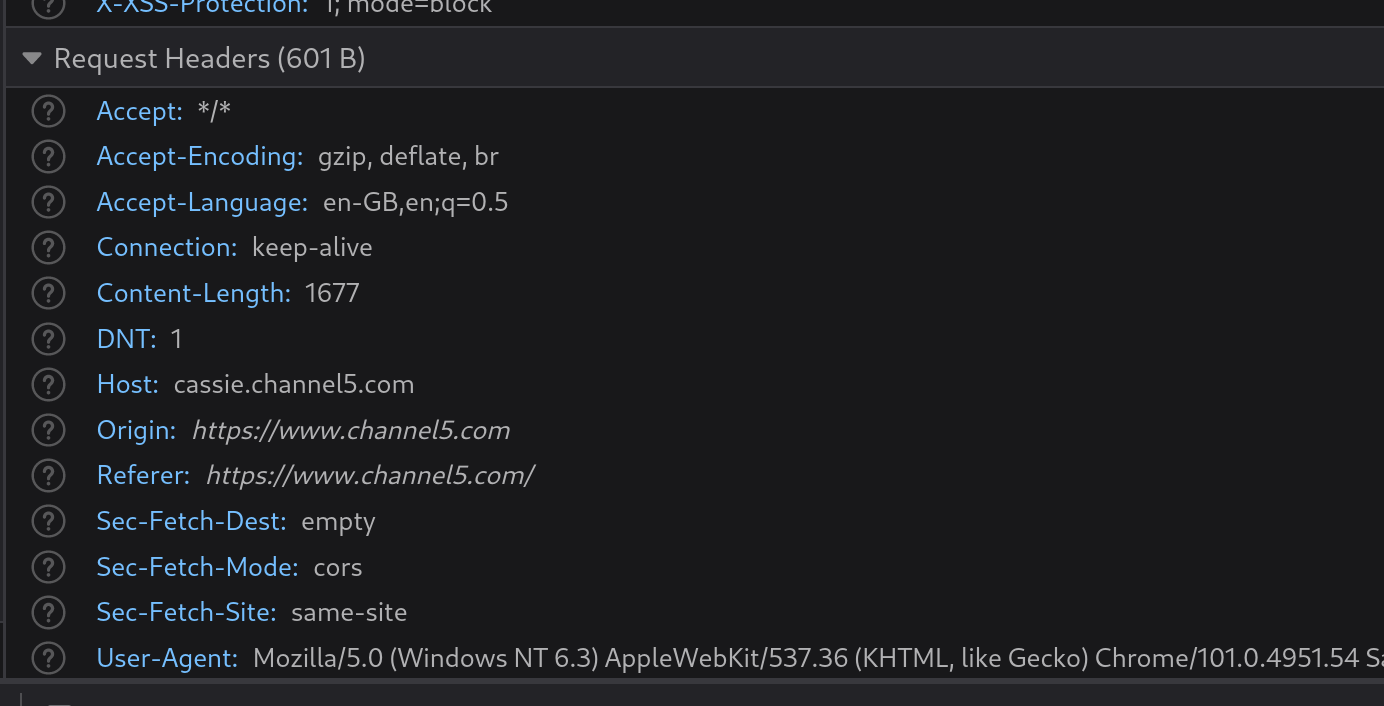Click help icon next to DNT header
1384x706 pixels.
(48, 339)
